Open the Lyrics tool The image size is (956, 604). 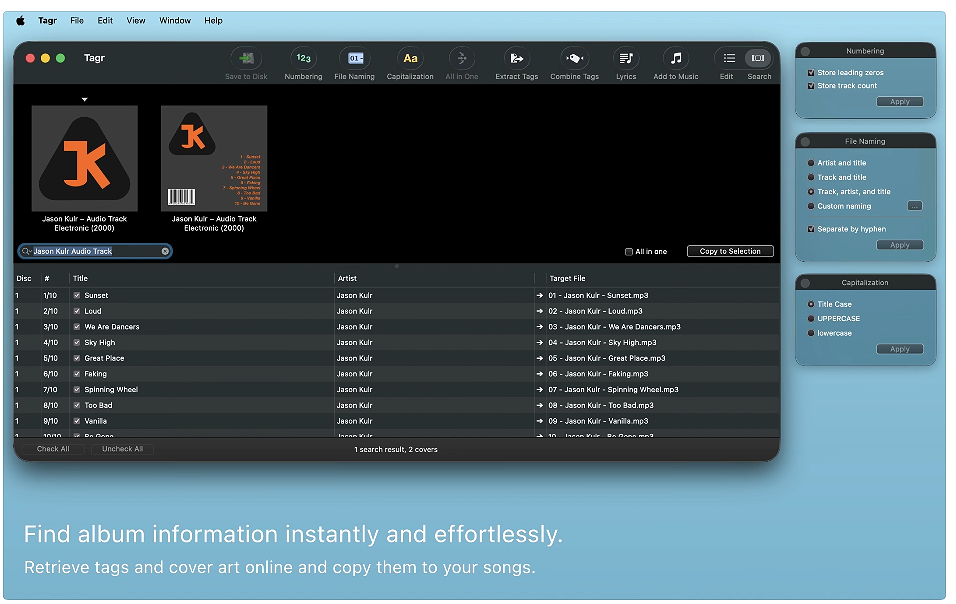[626, 59]
